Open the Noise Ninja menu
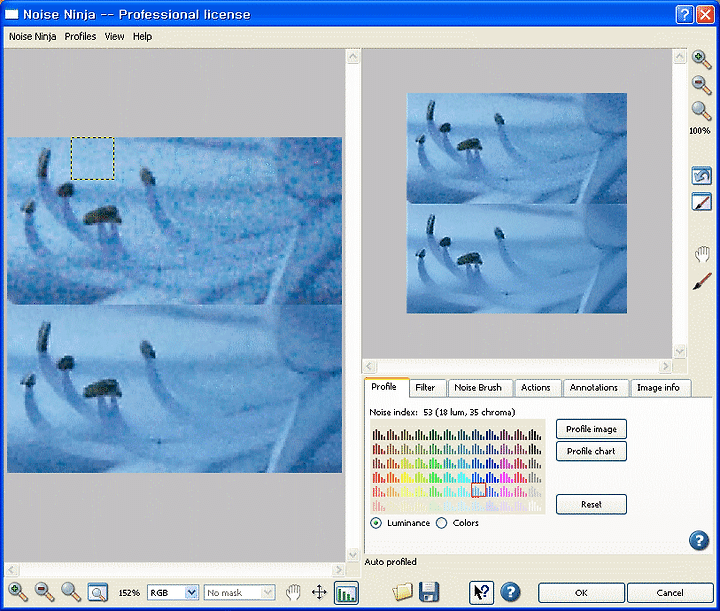This screenshot has height=611, width=720. coord(33,36)
